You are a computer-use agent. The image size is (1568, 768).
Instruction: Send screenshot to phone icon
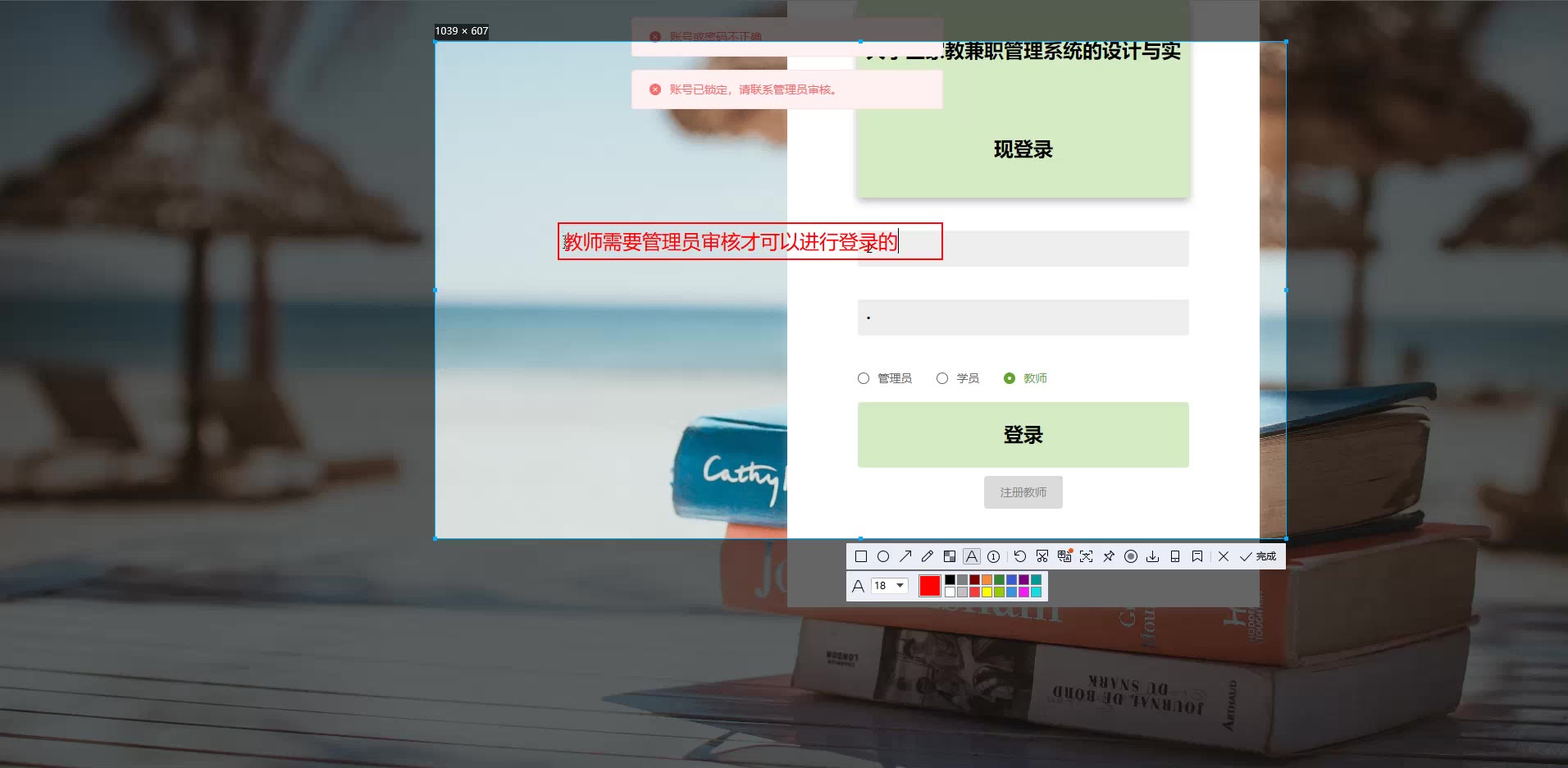[x=1175, y=556]
